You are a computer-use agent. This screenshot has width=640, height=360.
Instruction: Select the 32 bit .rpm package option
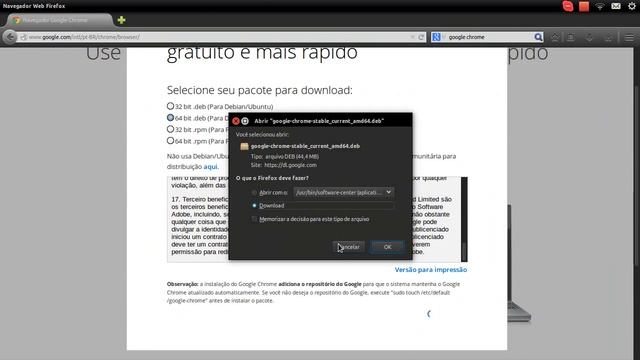170,129
